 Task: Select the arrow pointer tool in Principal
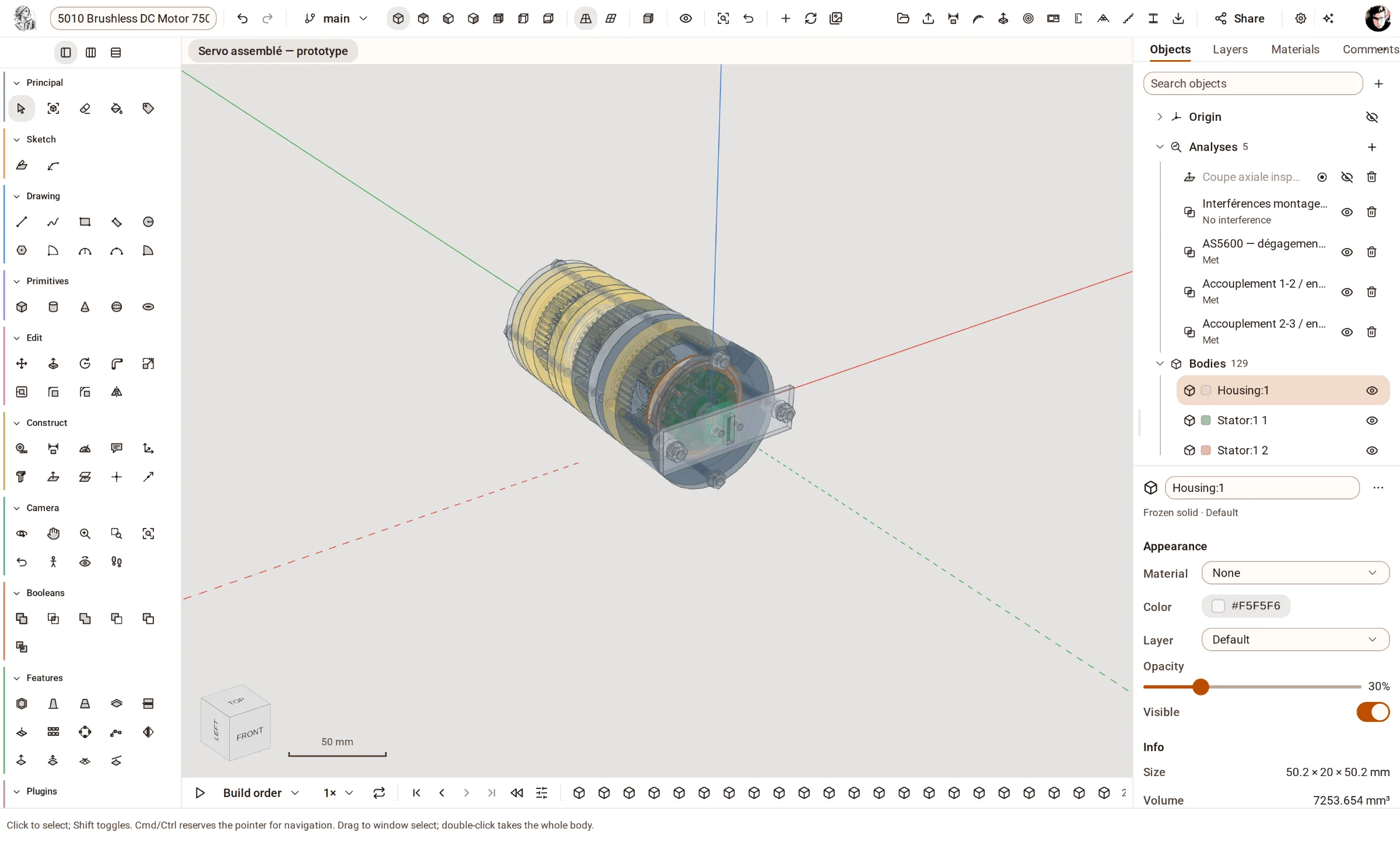pos(22,109)
